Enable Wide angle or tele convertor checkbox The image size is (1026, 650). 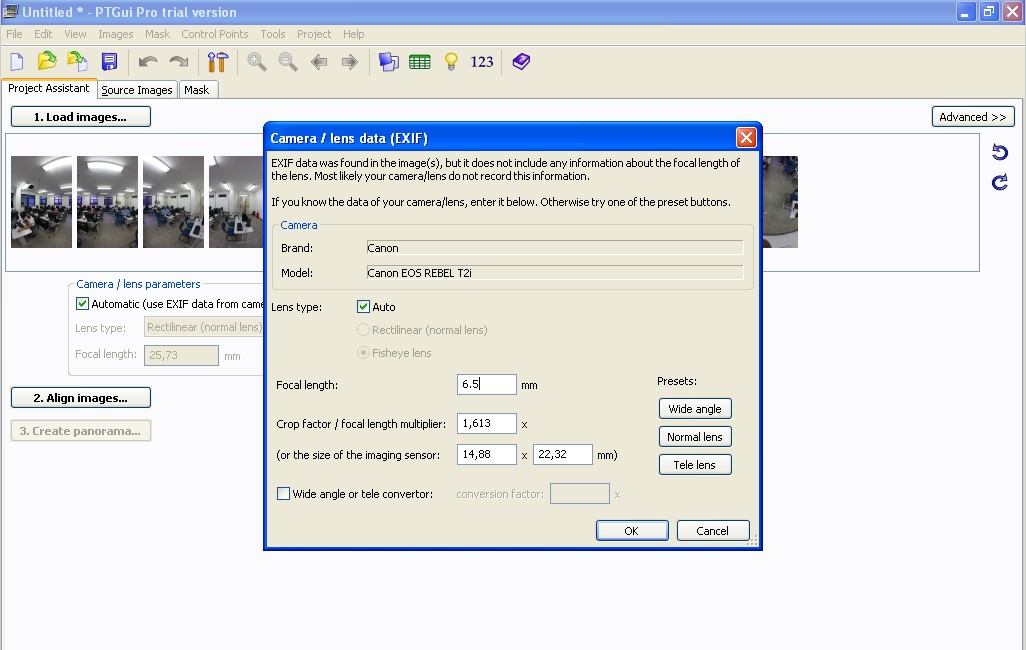(283, 494)
